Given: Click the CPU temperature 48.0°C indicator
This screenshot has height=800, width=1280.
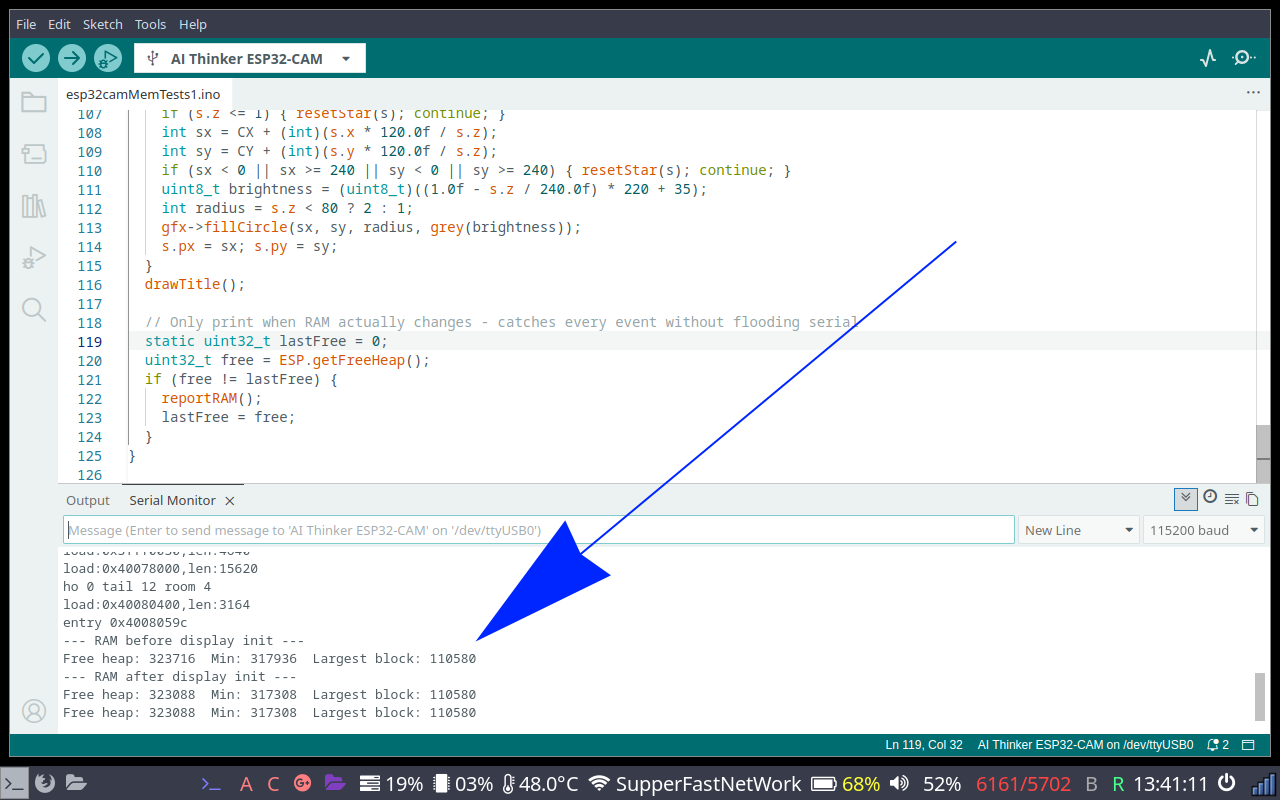Looking at the screenshot, I should (x=540, y=784).
